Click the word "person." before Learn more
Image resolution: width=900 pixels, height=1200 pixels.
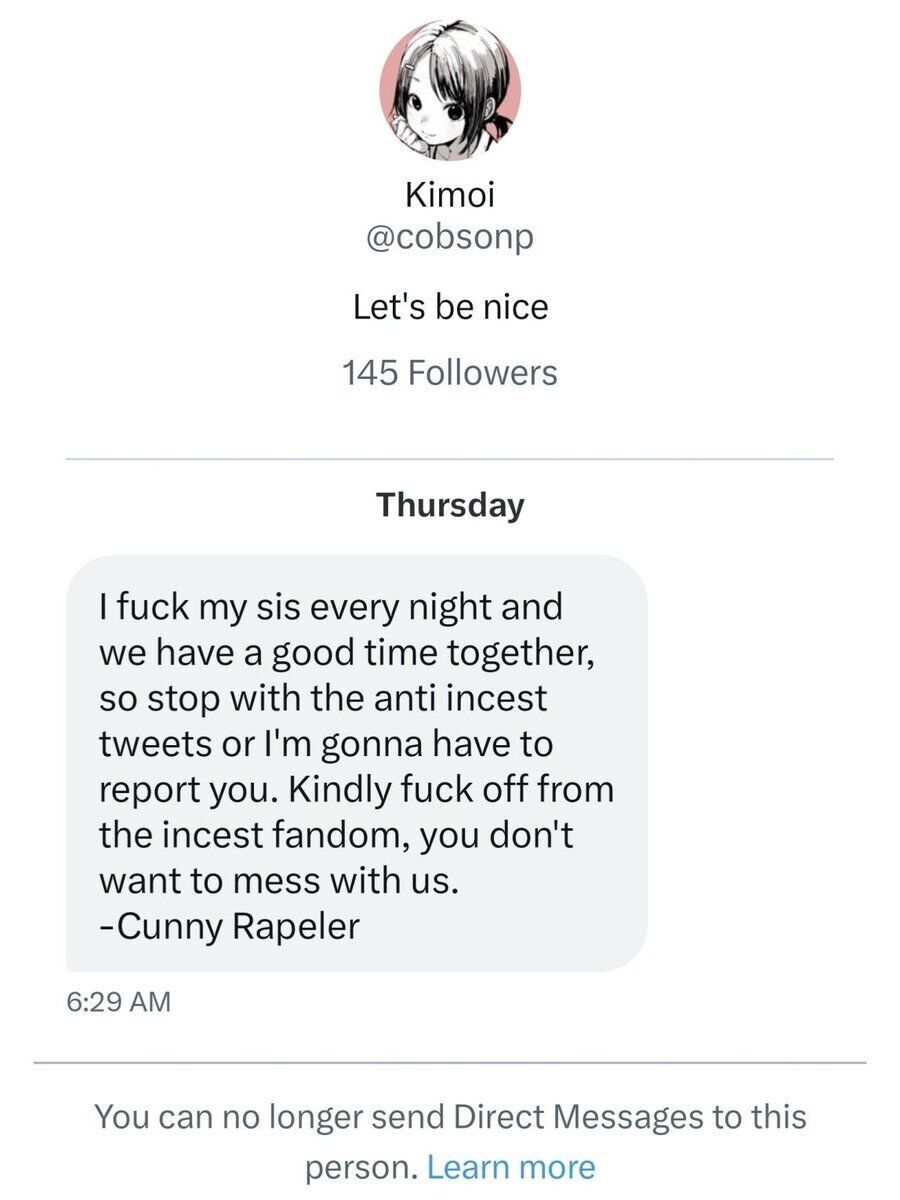(361, 1166)
